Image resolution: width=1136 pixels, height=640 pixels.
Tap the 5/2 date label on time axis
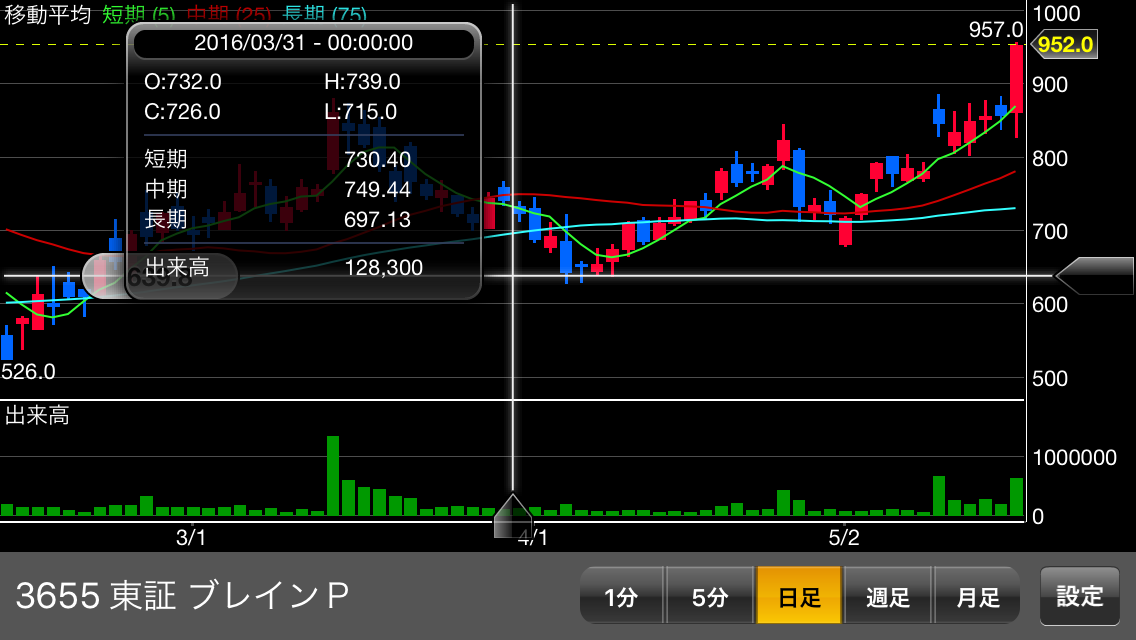click(x=844, y=537)
